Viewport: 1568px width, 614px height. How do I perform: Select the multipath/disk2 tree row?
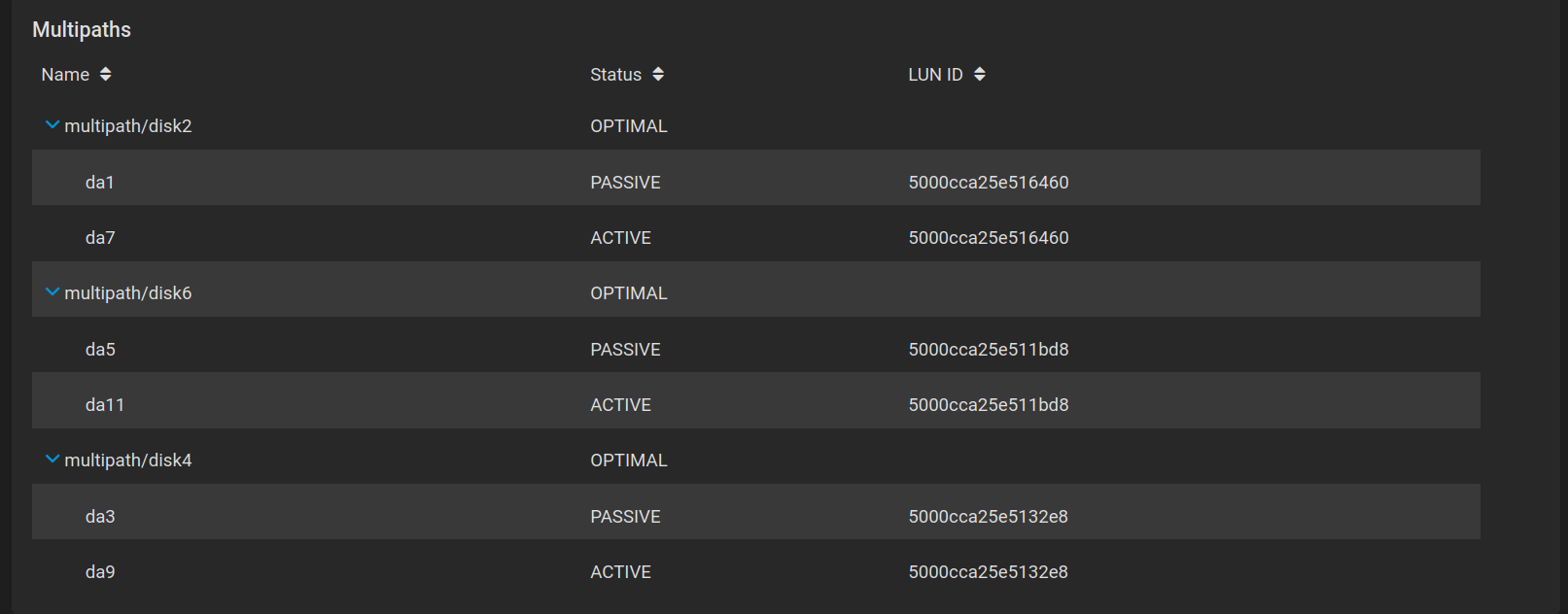pos(756,126)
